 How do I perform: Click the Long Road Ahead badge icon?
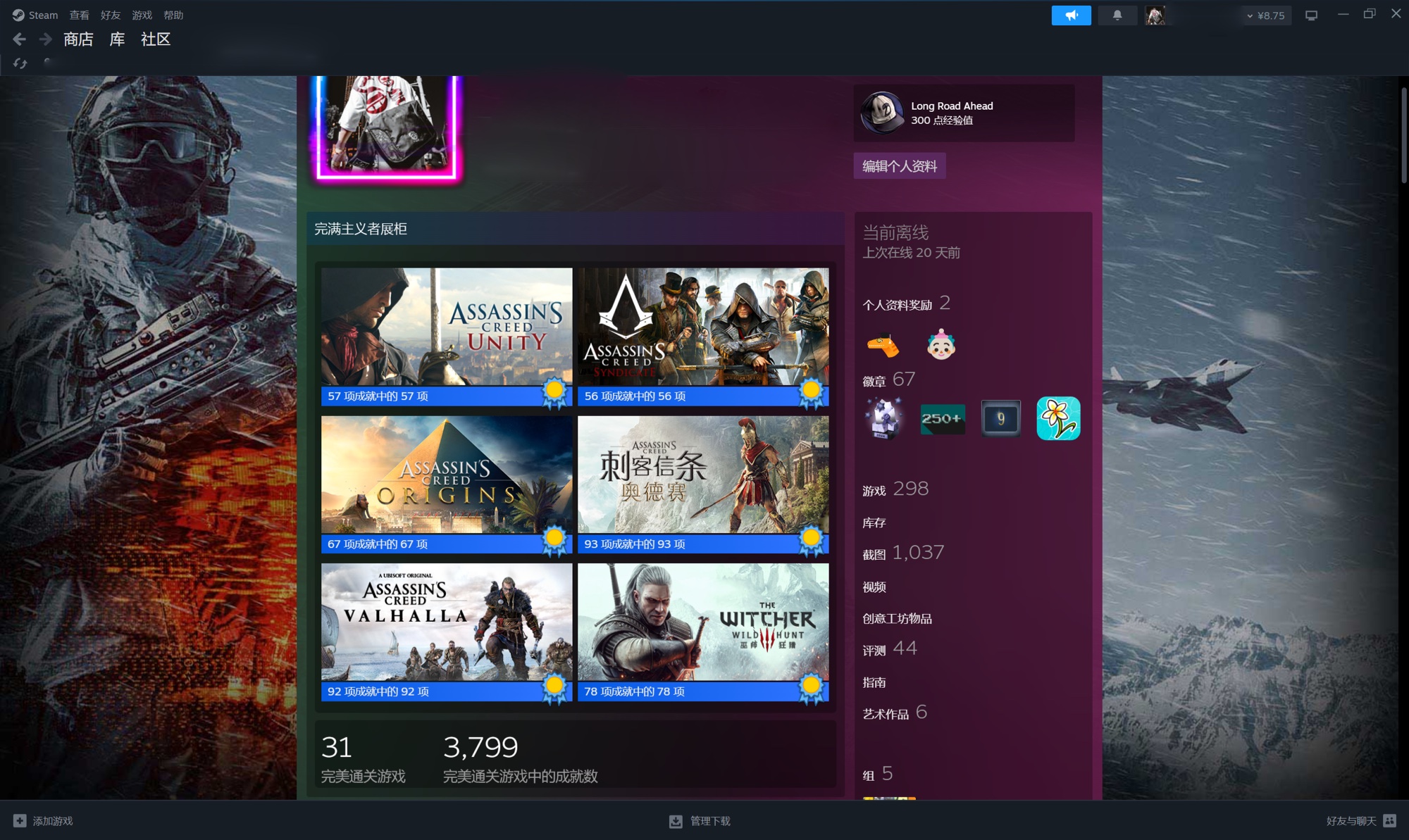[882, 113]
